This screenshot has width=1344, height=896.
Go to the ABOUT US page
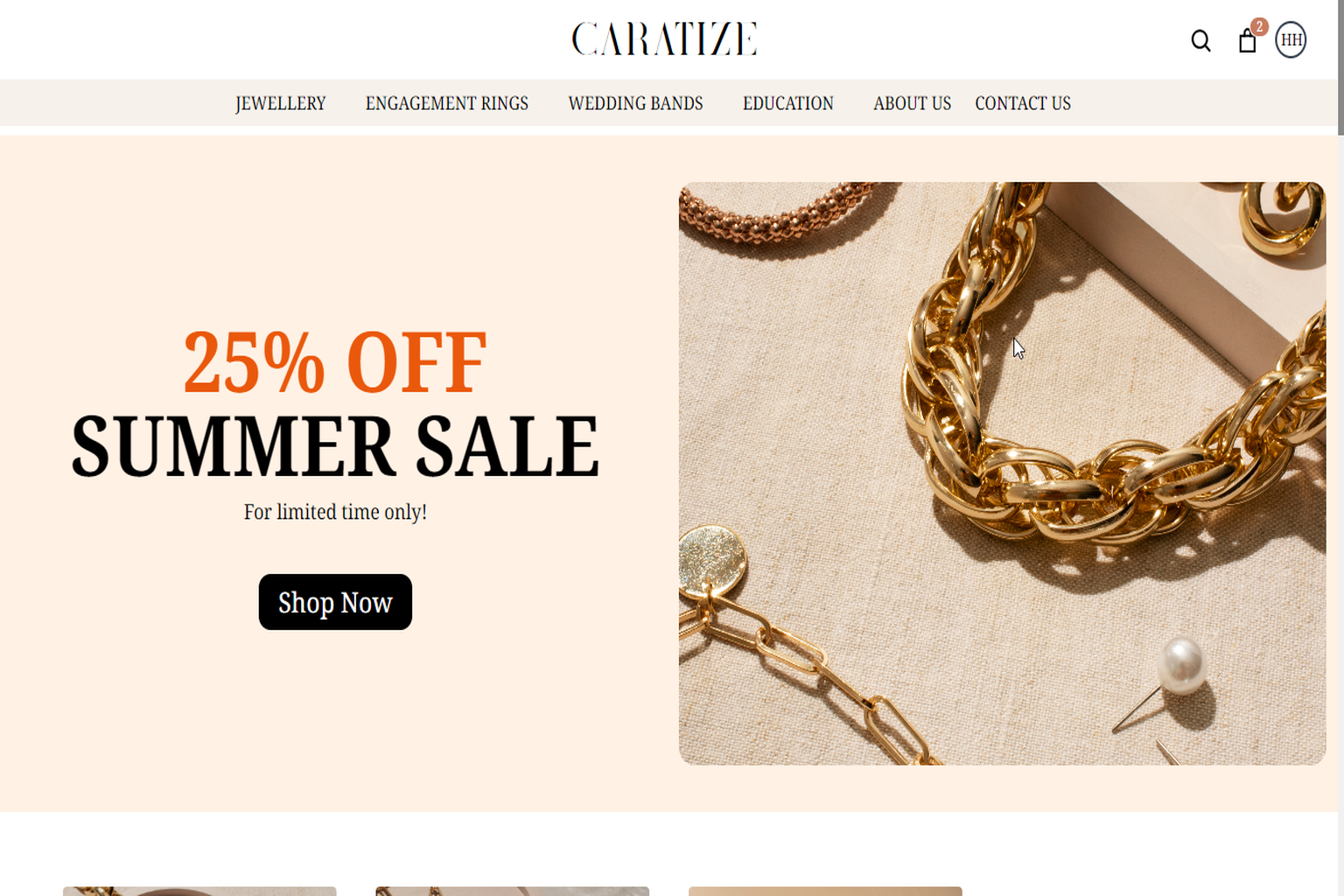pos(912,103)
